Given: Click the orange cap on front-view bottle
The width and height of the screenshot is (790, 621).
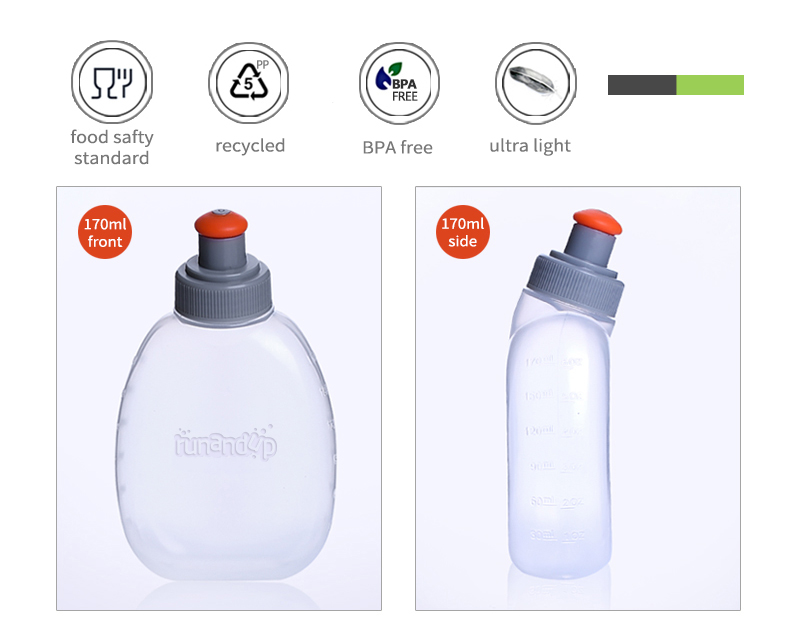Looking at the screenshot, I should click(x=221, y=223).
